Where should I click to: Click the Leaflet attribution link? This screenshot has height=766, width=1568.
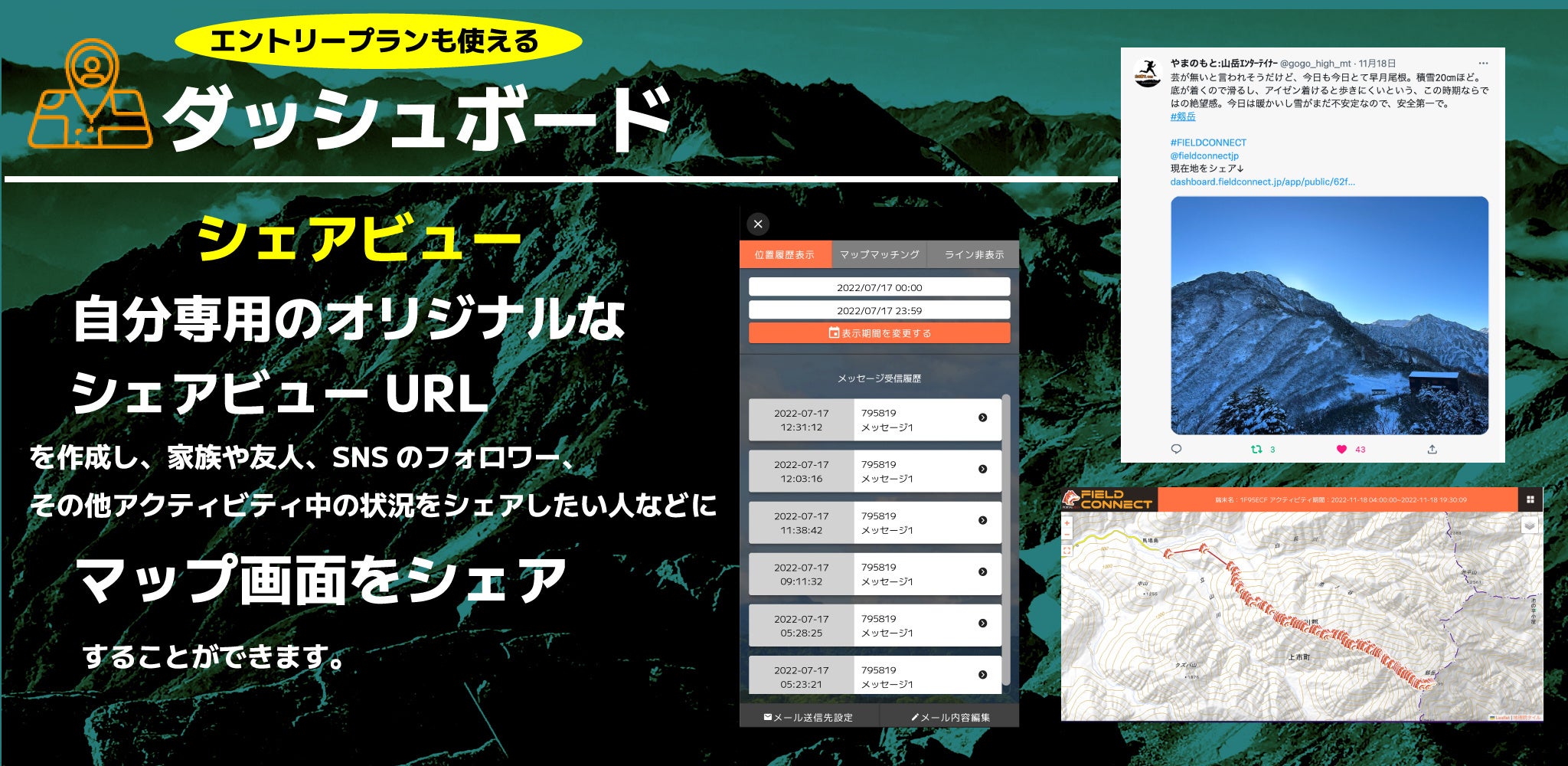pos(1501,717)
